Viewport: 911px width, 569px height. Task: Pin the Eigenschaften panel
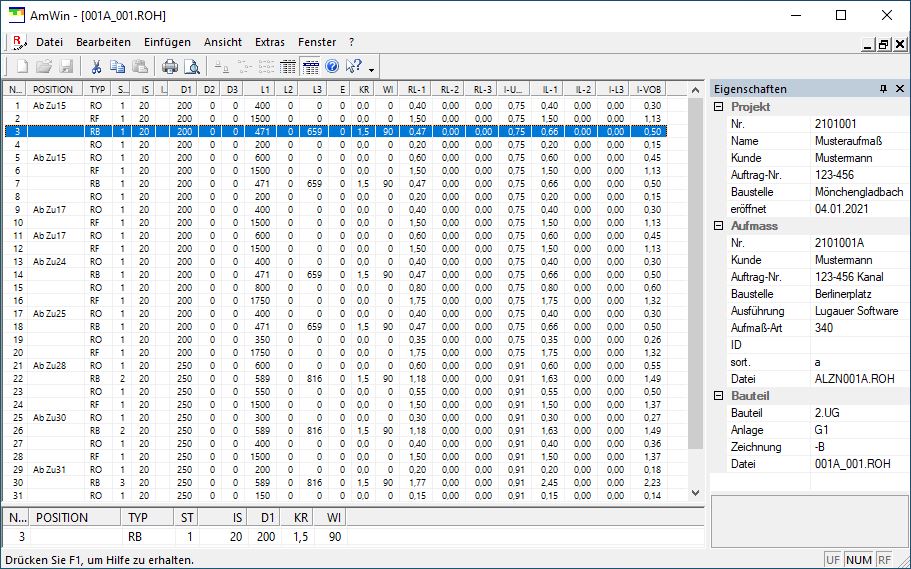pyautogui.click(x=883, y=89)
